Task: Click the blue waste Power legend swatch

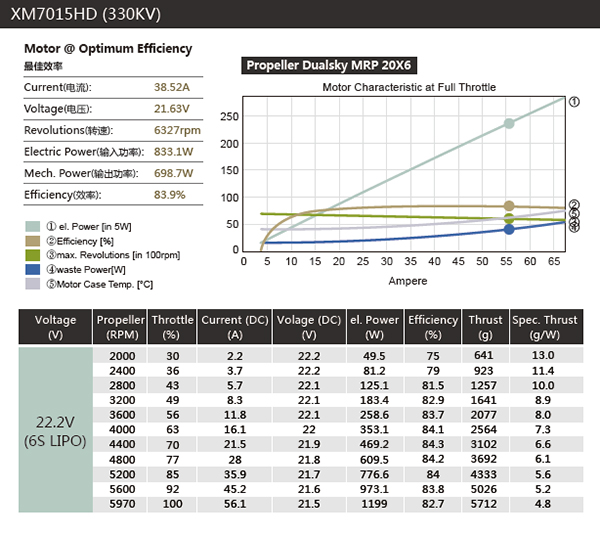Action: (32, 269)
